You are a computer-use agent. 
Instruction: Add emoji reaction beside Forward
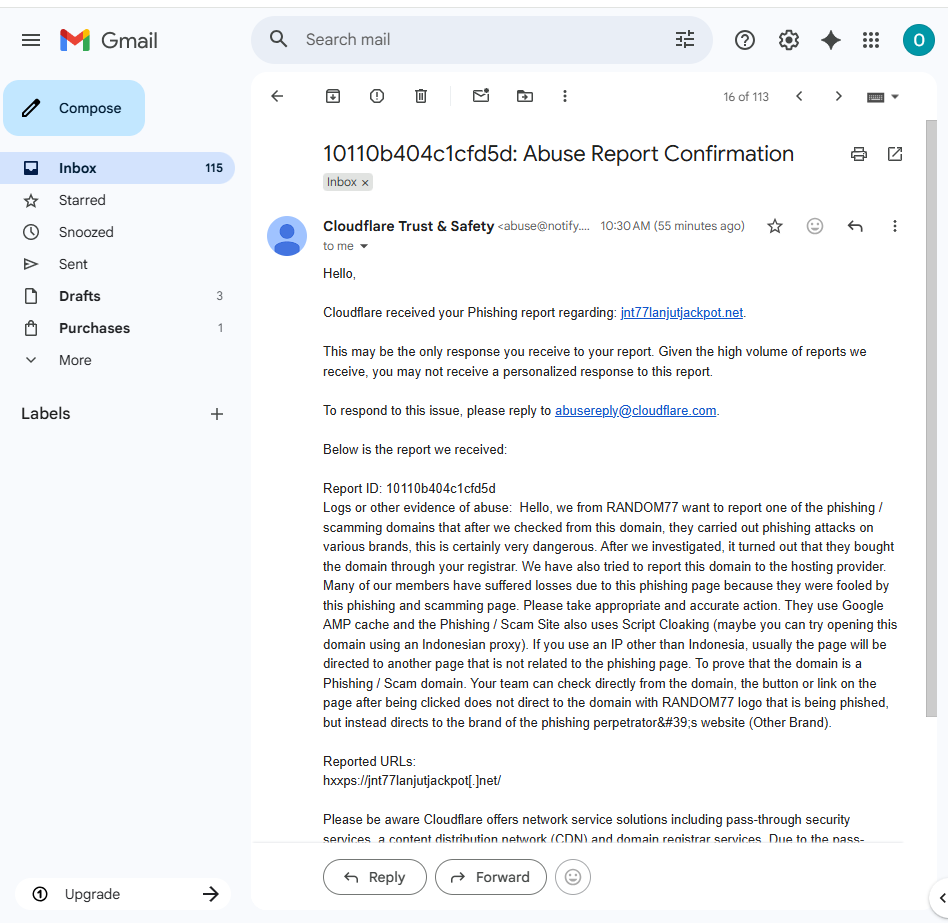[x=573, y=877]
